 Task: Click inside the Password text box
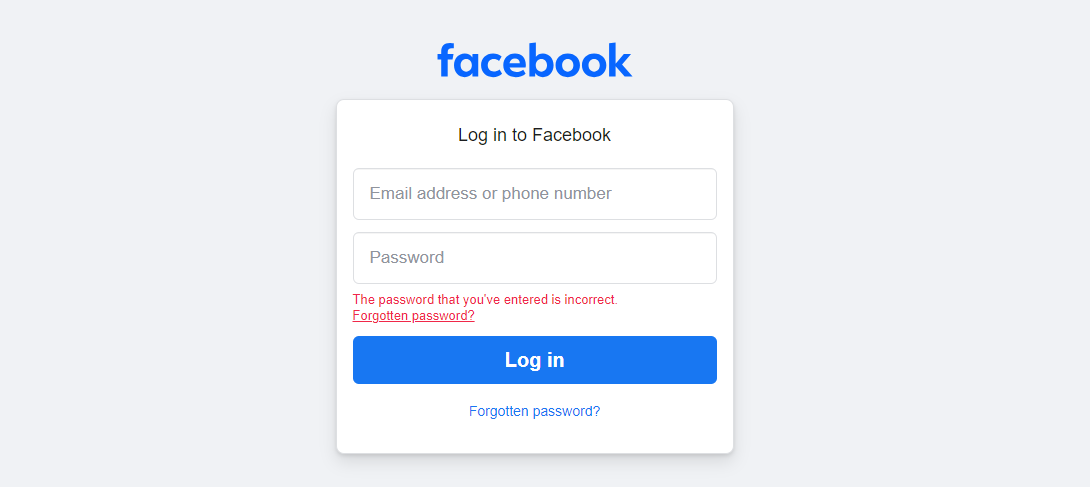(534, 258)
